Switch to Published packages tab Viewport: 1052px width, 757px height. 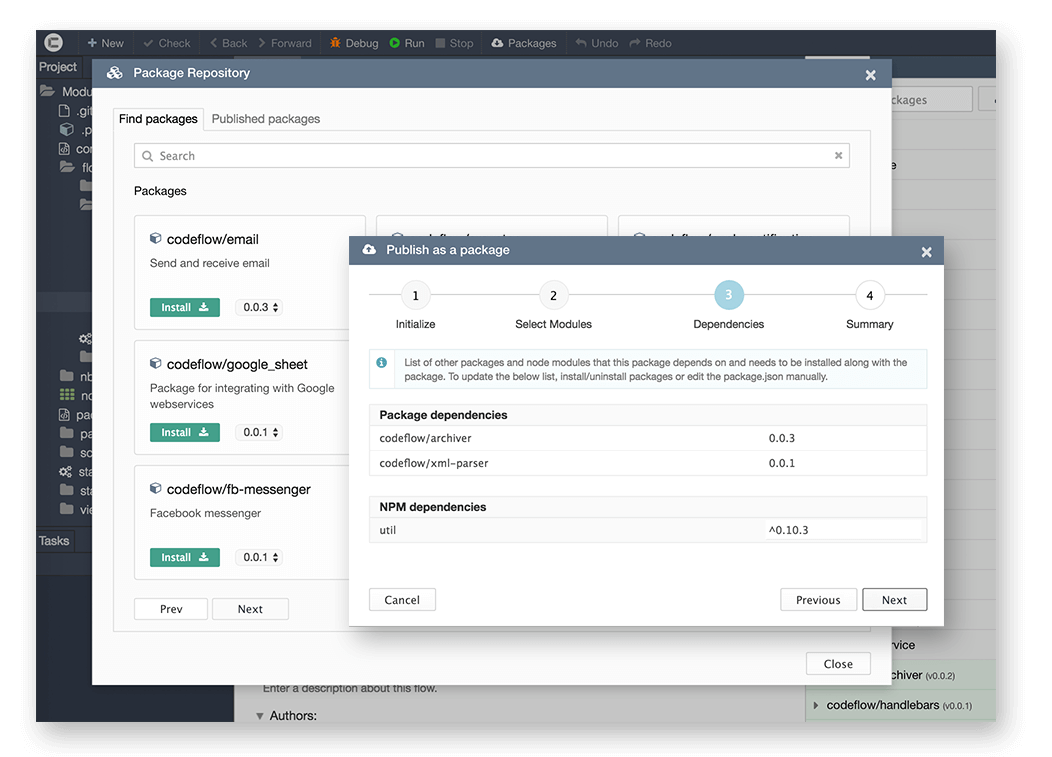(x=266, y=119)
